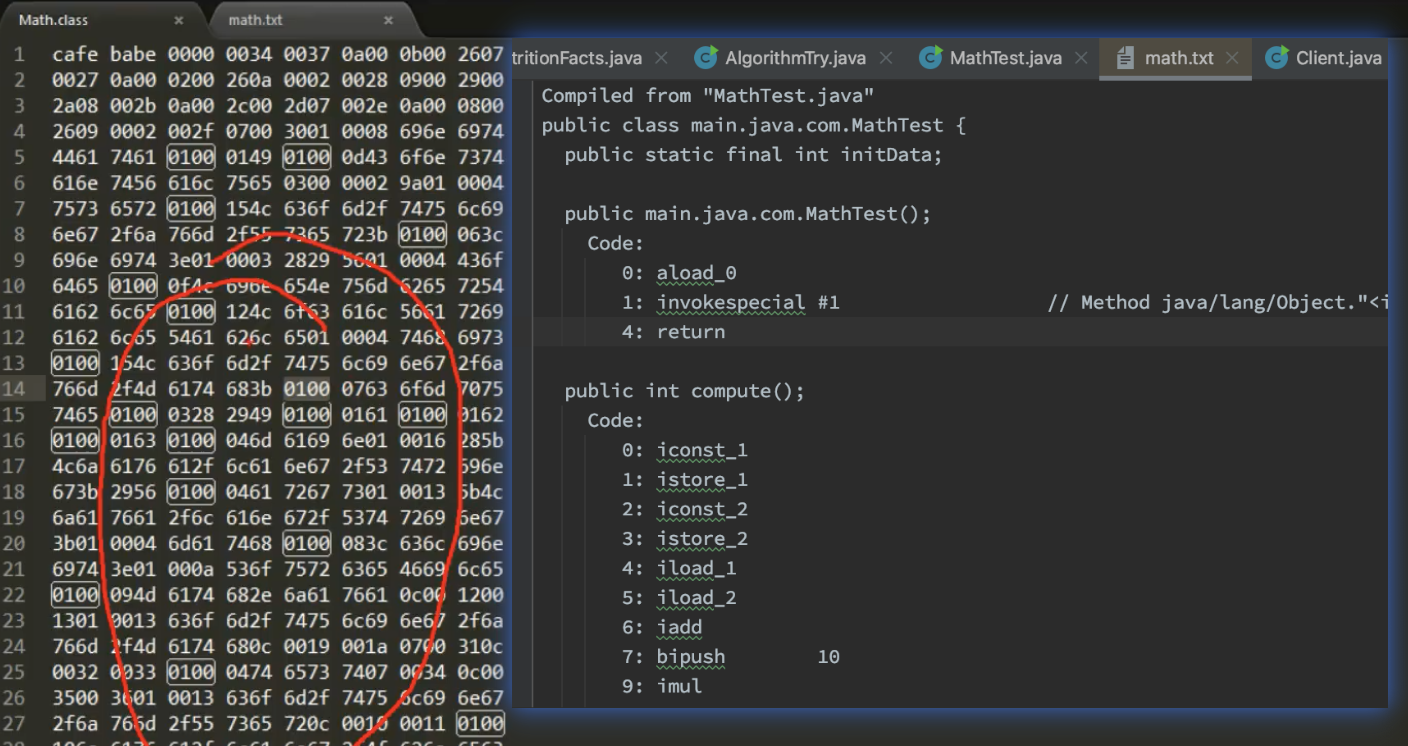This screenshot has height=746, width=1408.
Task: Click the Client.java class file icon
Action: [x=1277, y=58]
